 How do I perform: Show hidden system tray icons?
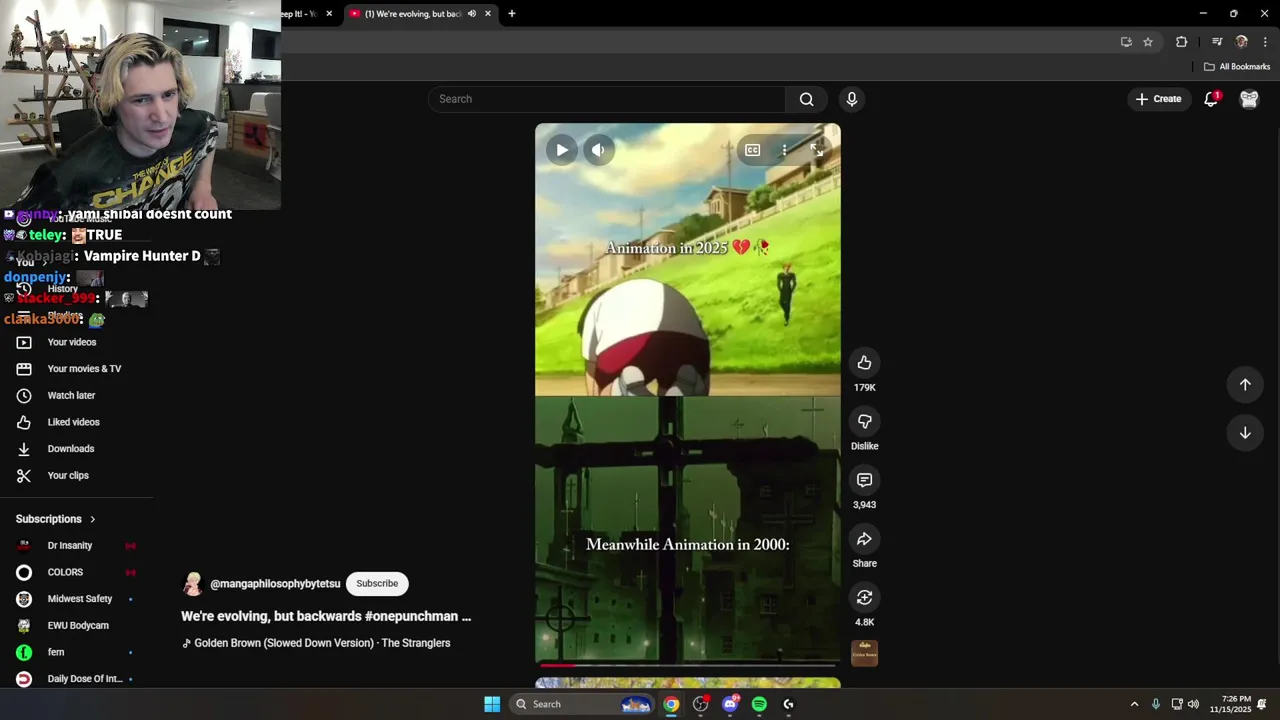[1134, 704]
